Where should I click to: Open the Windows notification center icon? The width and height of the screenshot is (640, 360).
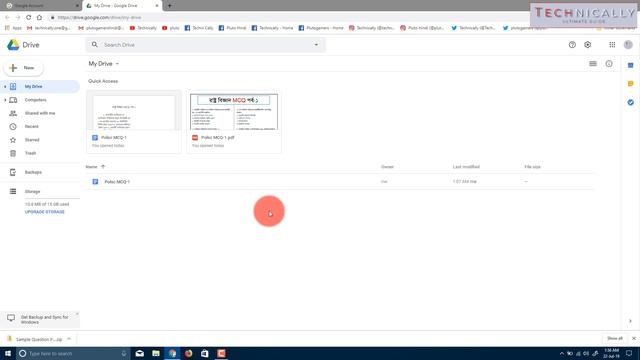click(x=629, y=353)
